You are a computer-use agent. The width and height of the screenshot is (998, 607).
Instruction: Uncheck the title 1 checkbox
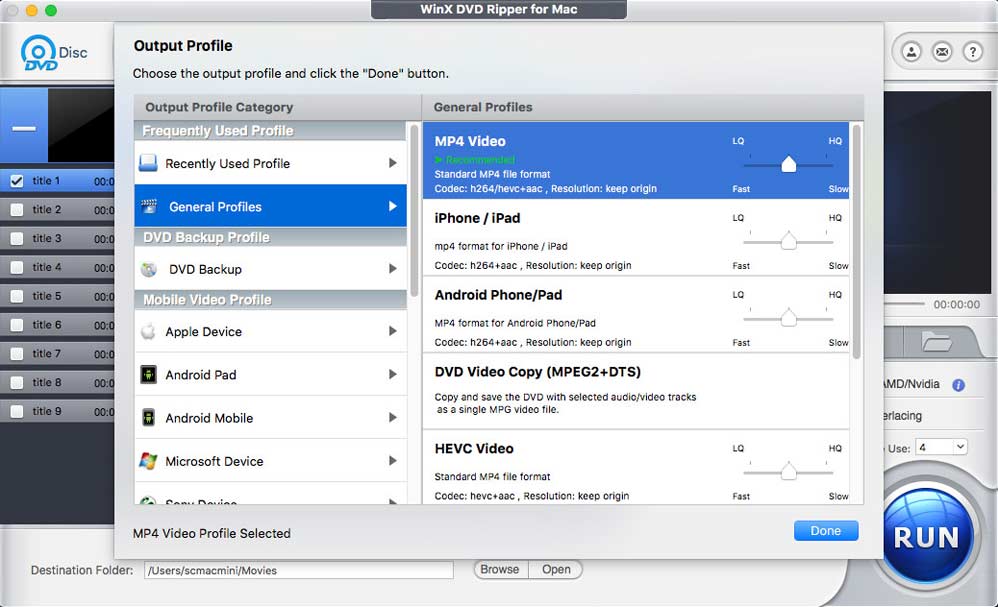pos(17,181)
